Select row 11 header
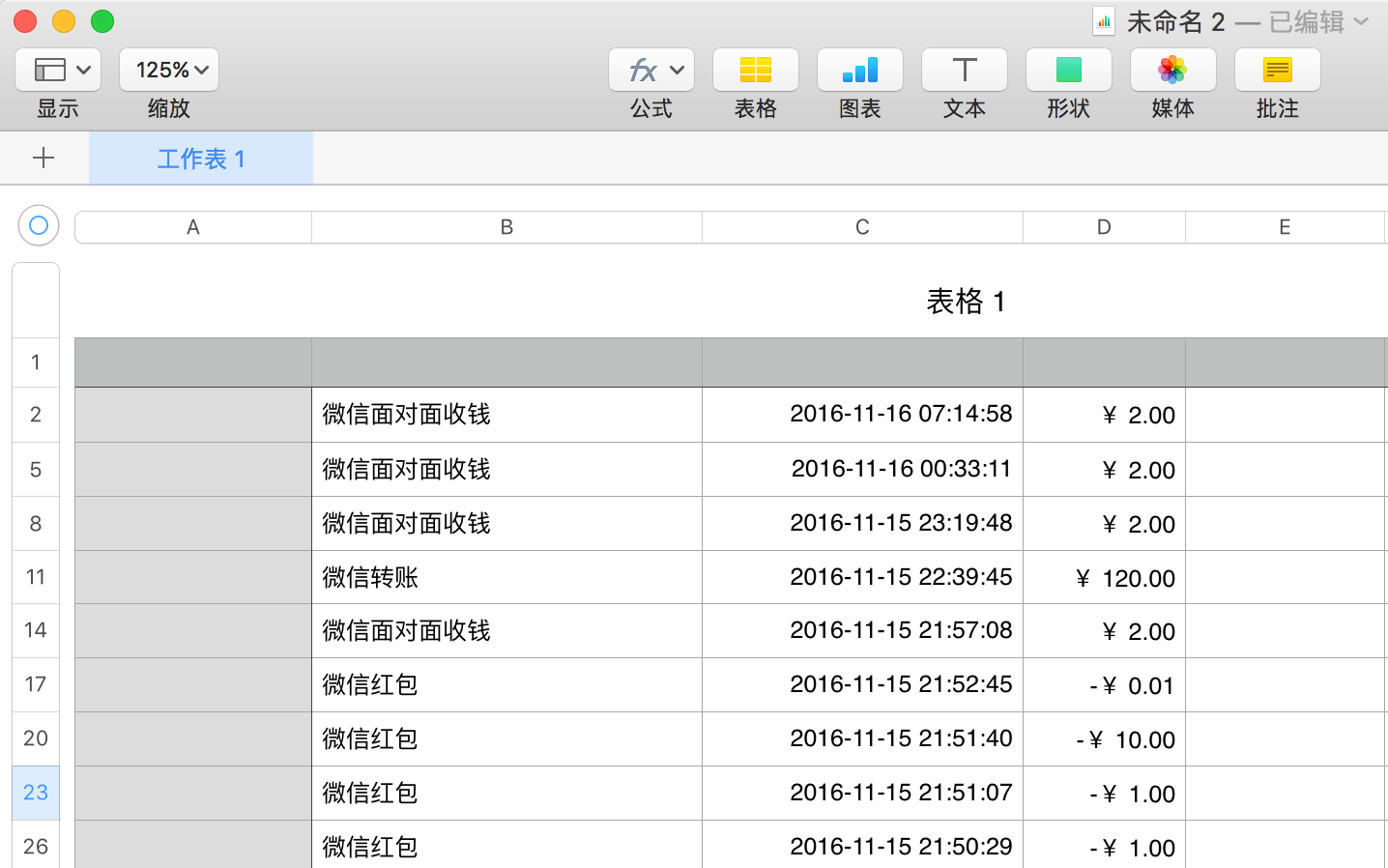1388x868 pixels. [36, 577]
